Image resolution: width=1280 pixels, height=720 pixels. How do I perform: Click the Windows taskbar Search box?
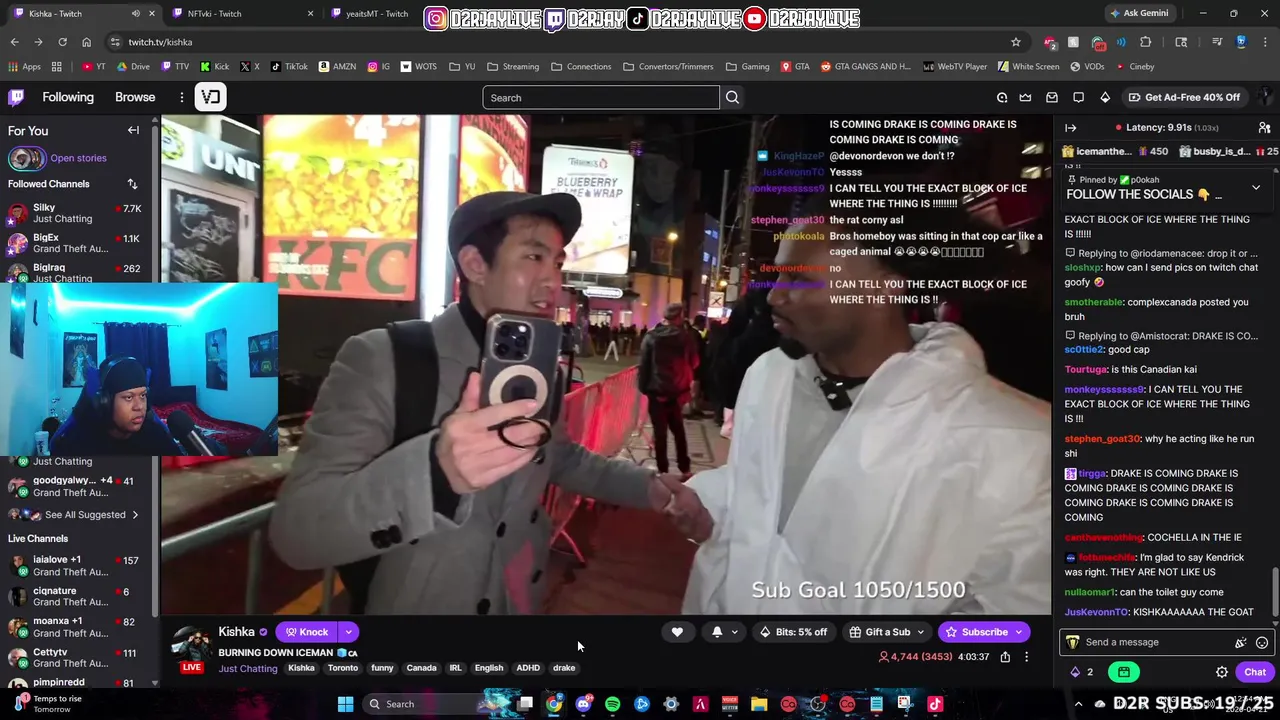[x=423, y=704]
